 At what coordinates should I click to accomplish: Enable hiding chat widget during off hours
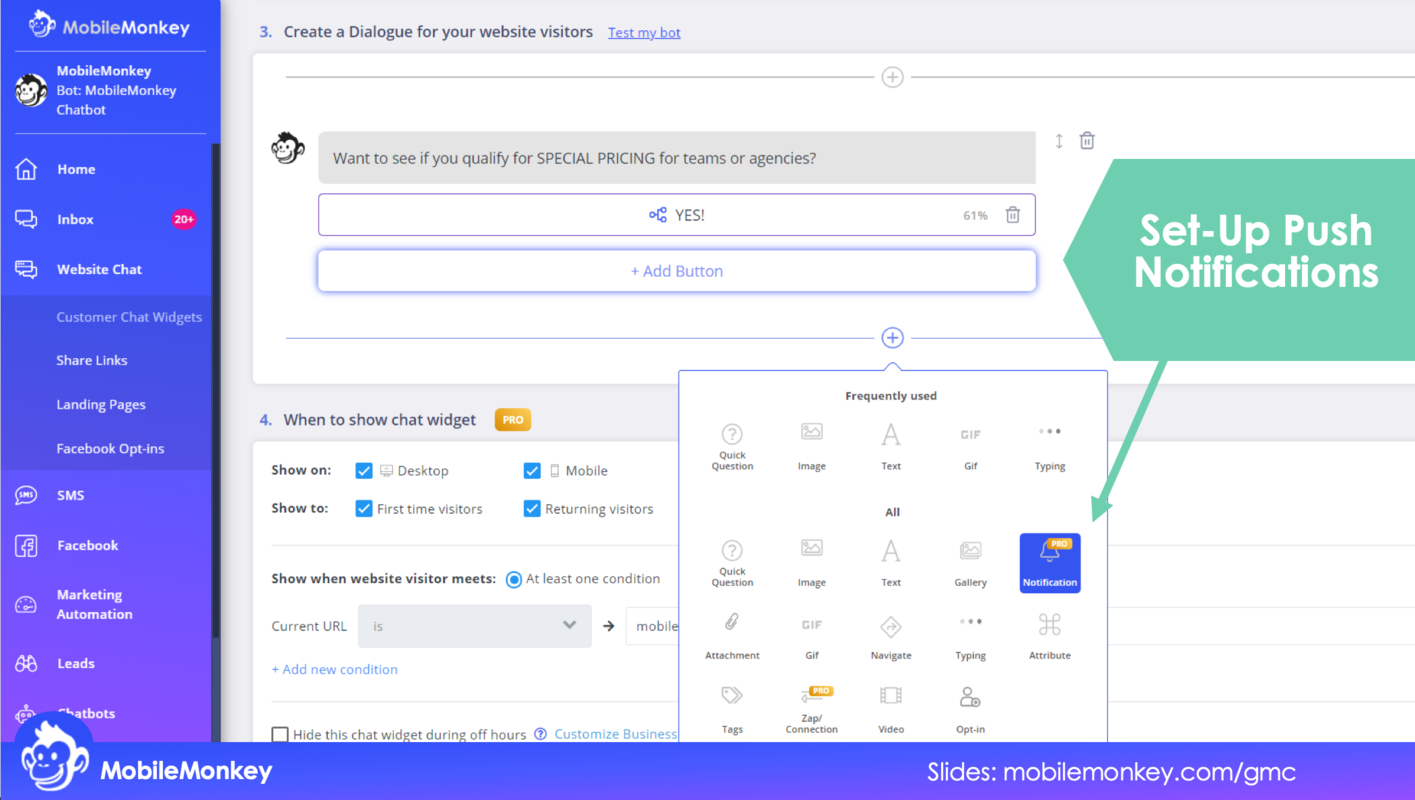point(280,734)
